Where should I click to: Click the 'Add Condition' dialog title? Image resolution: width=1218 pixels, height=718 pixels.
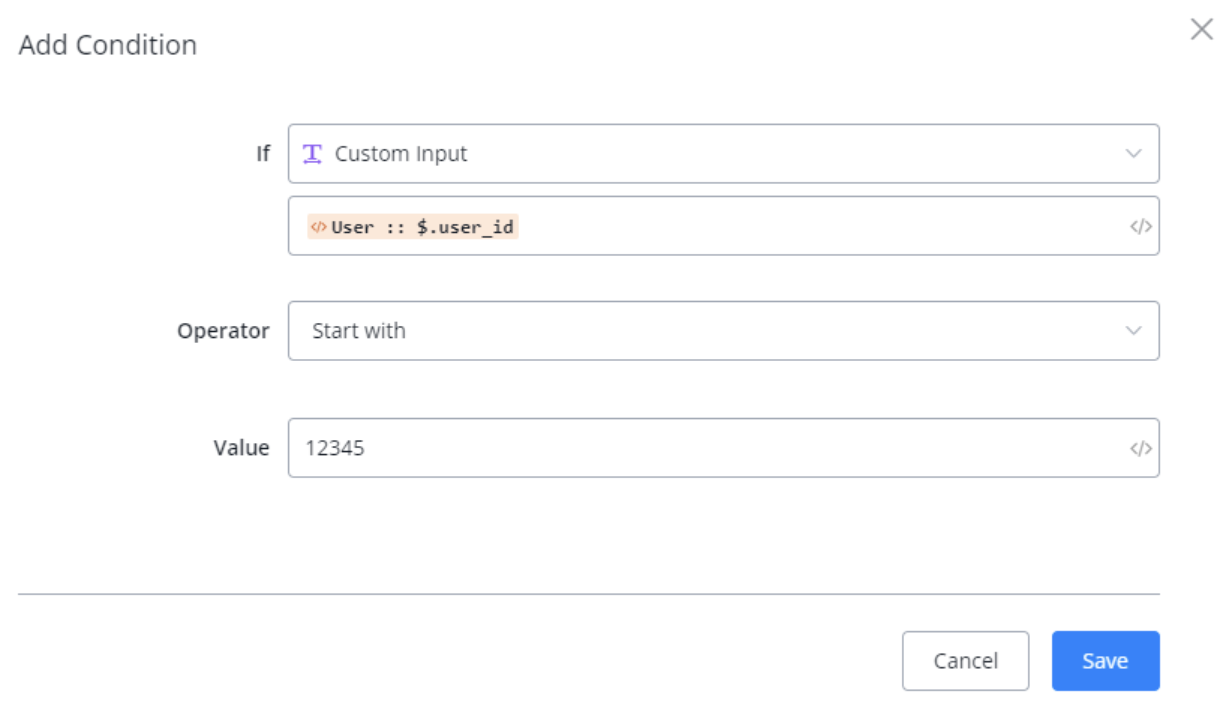click(x=108, y=45)
